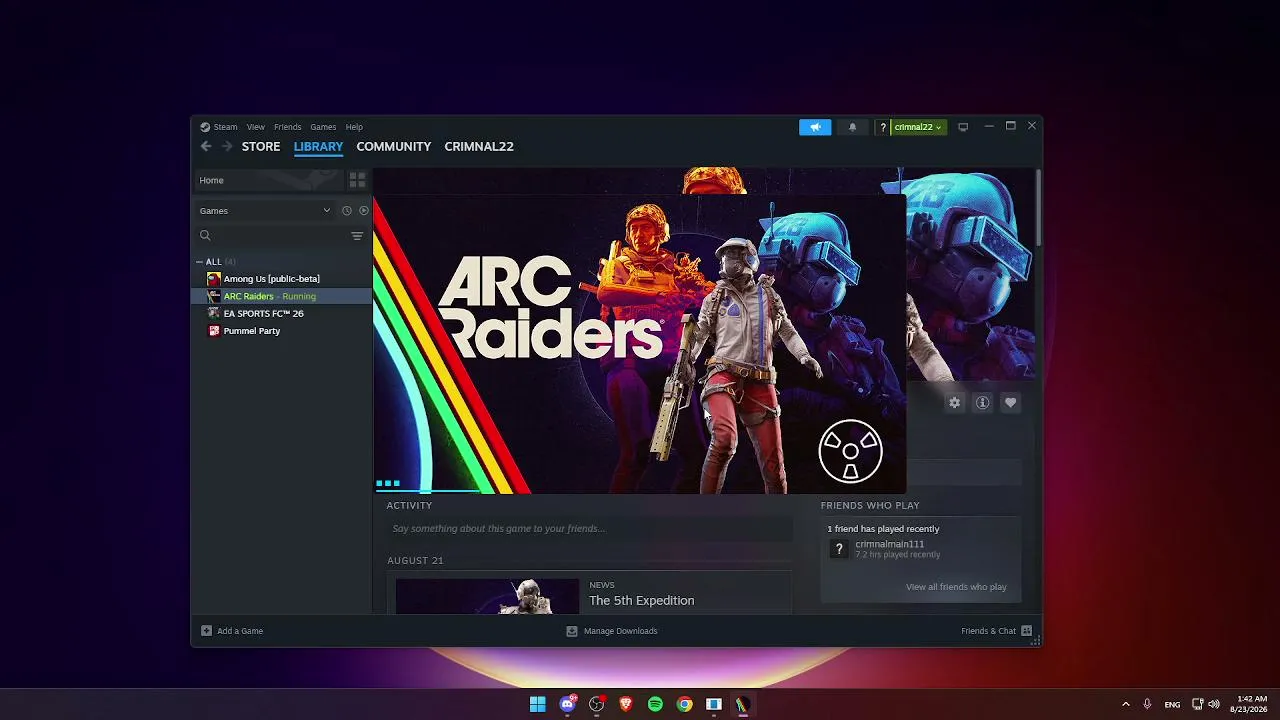
Task: Open advanced filter options icon
Action: (357, 236)
